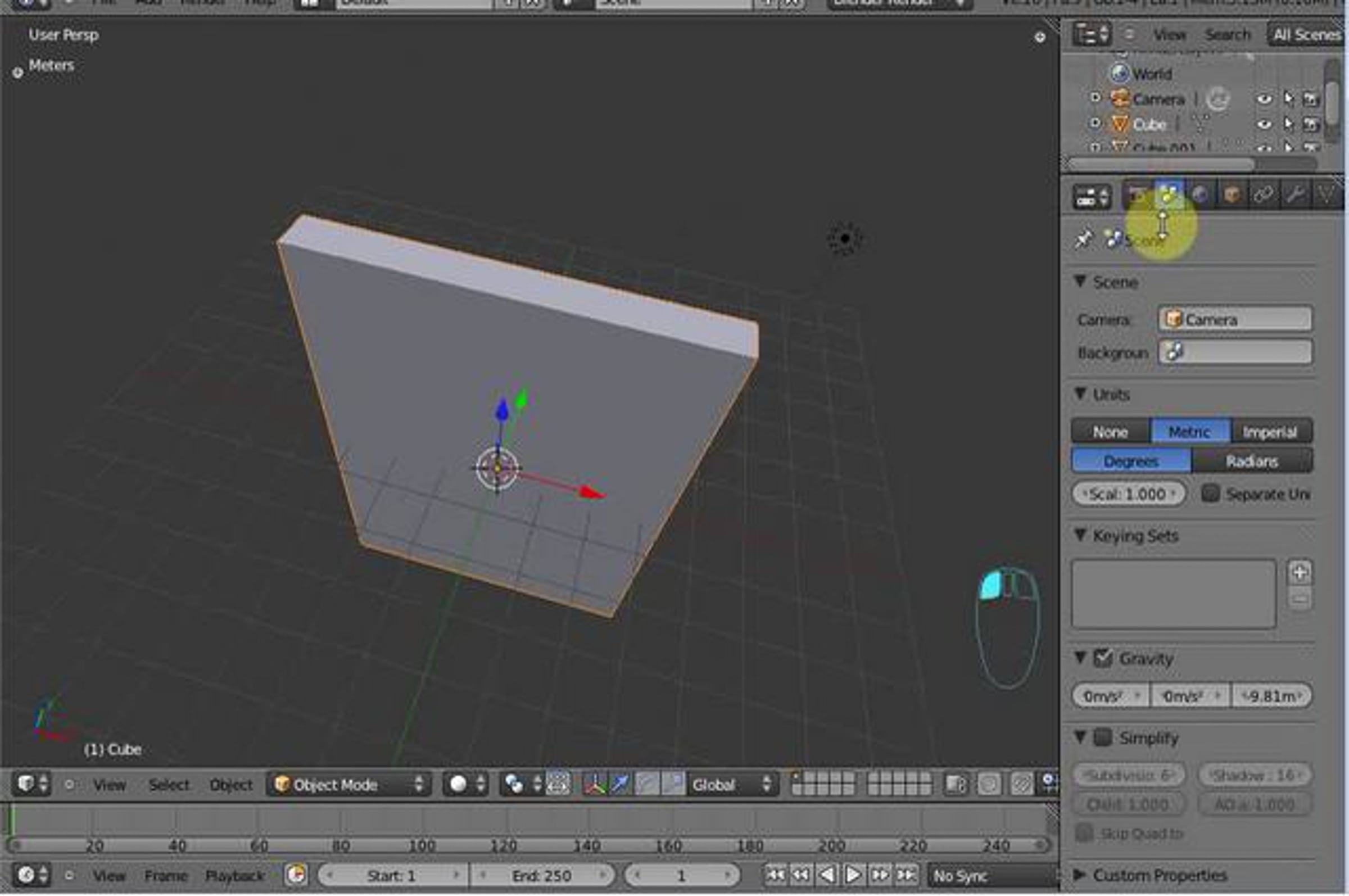Click the lock layers to scene icon

tap(956, 784)
